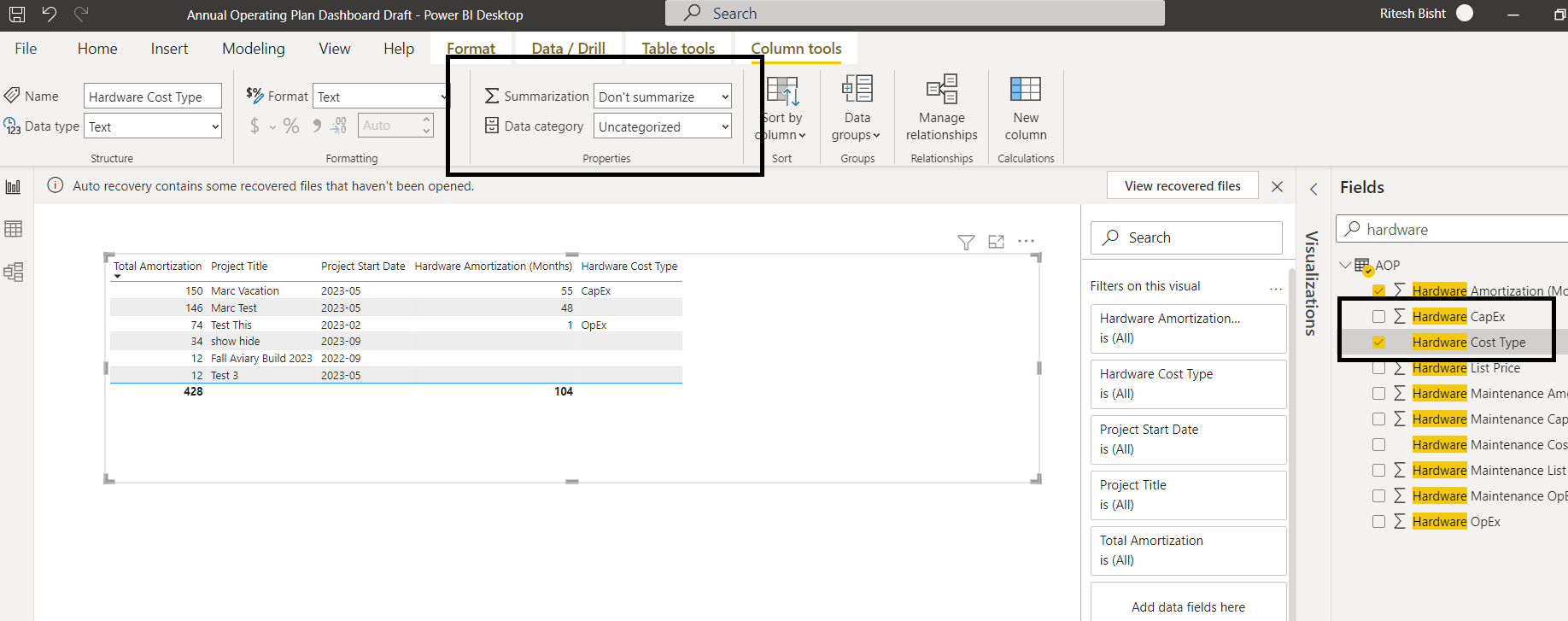1568x621 pixels.
Task: Click the thousands separator comma icon
Action: 317,126
